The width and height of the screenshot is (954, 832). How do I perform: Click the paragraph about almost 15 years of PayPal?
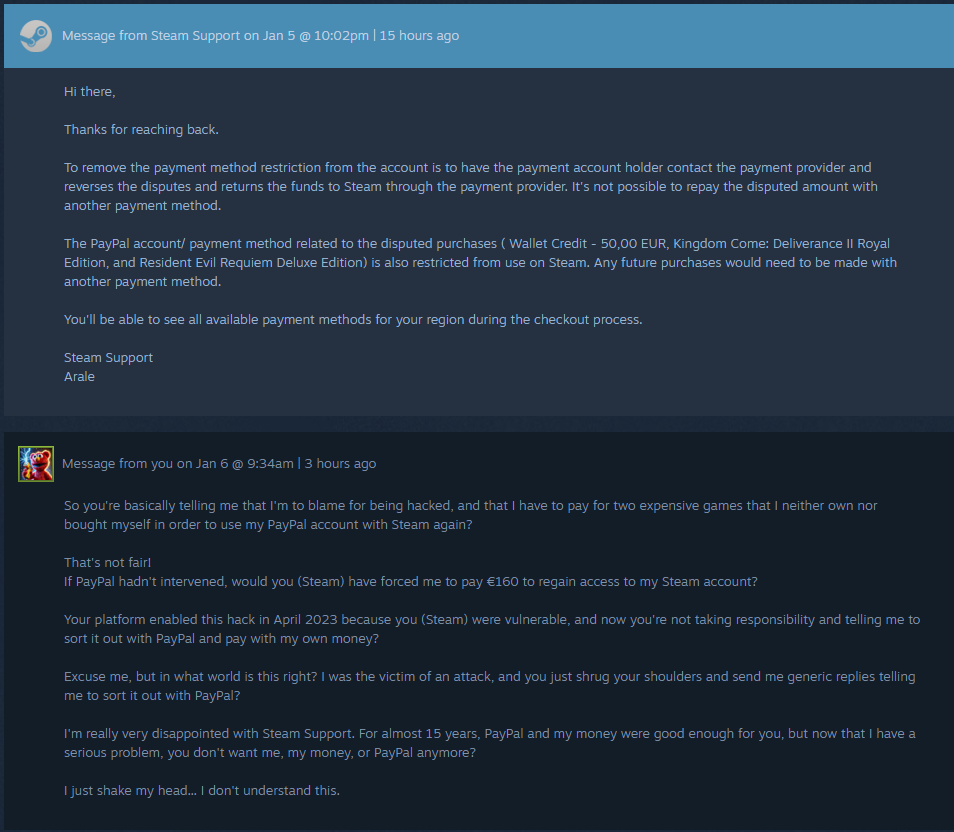pos(490,743)
